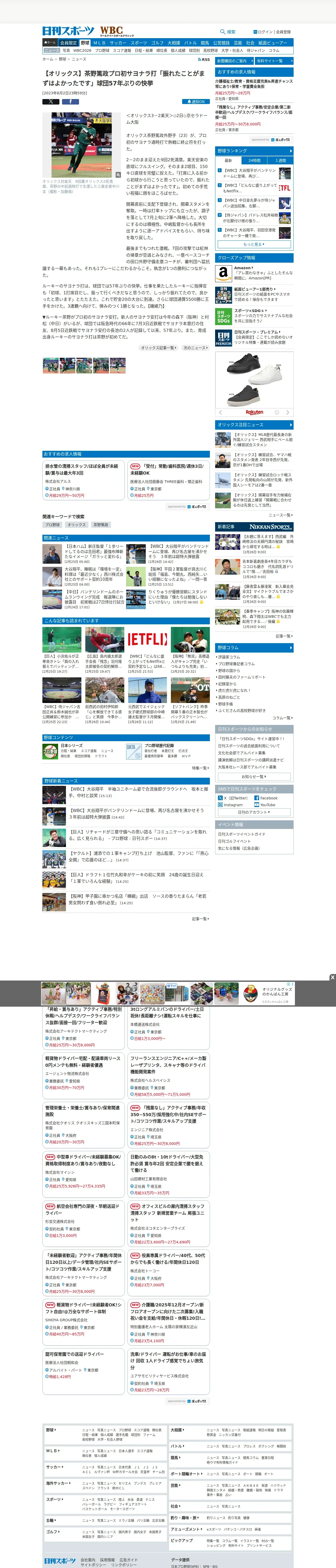Click the プロ野球 search tag
Image resolution: width=336 pixels, height=1568 pixels.
(x=52, y=525)
